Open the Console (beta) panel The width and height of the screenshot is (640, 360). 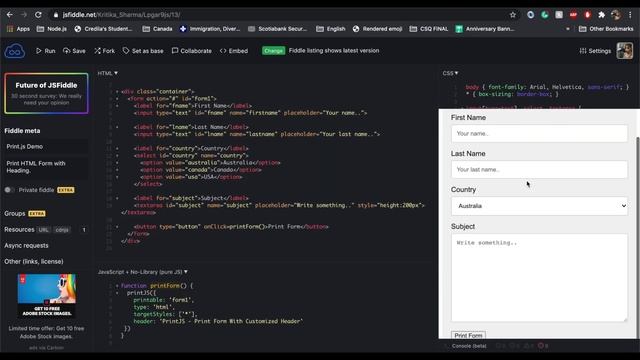click(469, 346)
